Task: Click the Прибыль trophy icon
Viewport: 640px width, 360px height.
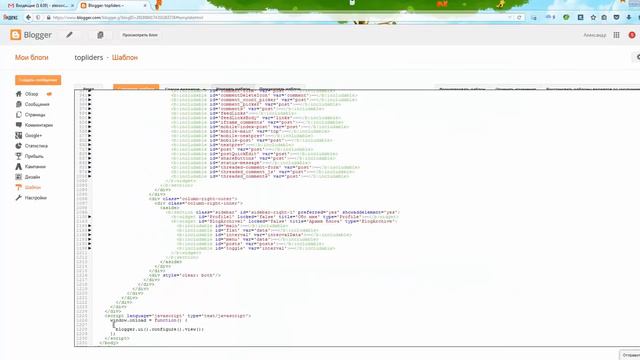Action: click(x=18, y=156)
